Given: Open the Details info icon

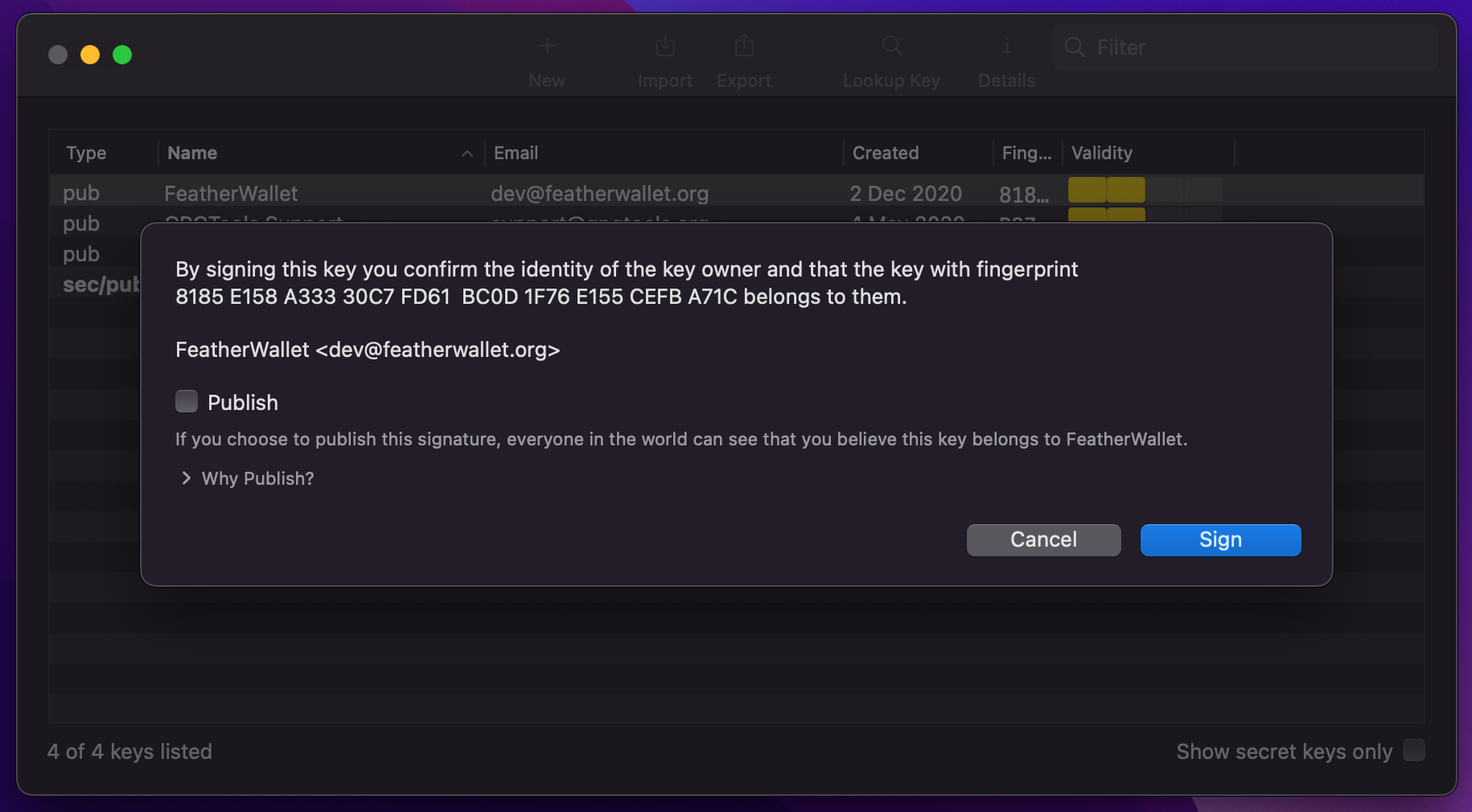Looking at the screenshot, I should (1006, 46).
